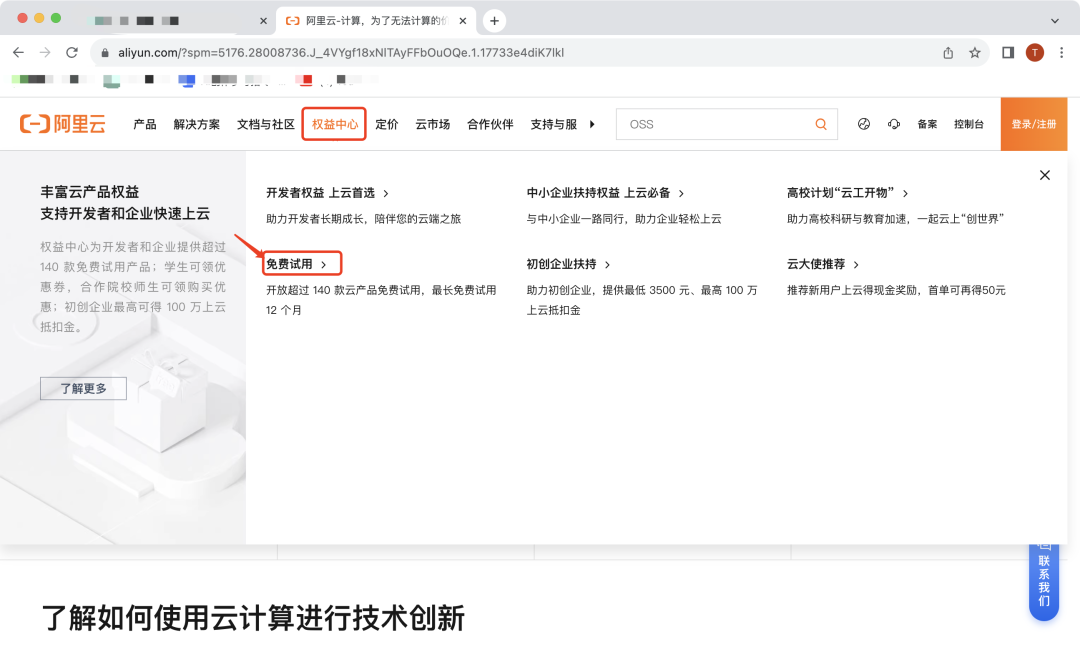This screenshot has width=1080, height=667.
Task: Select the globe language icon
Action: [x=863, y=123]
